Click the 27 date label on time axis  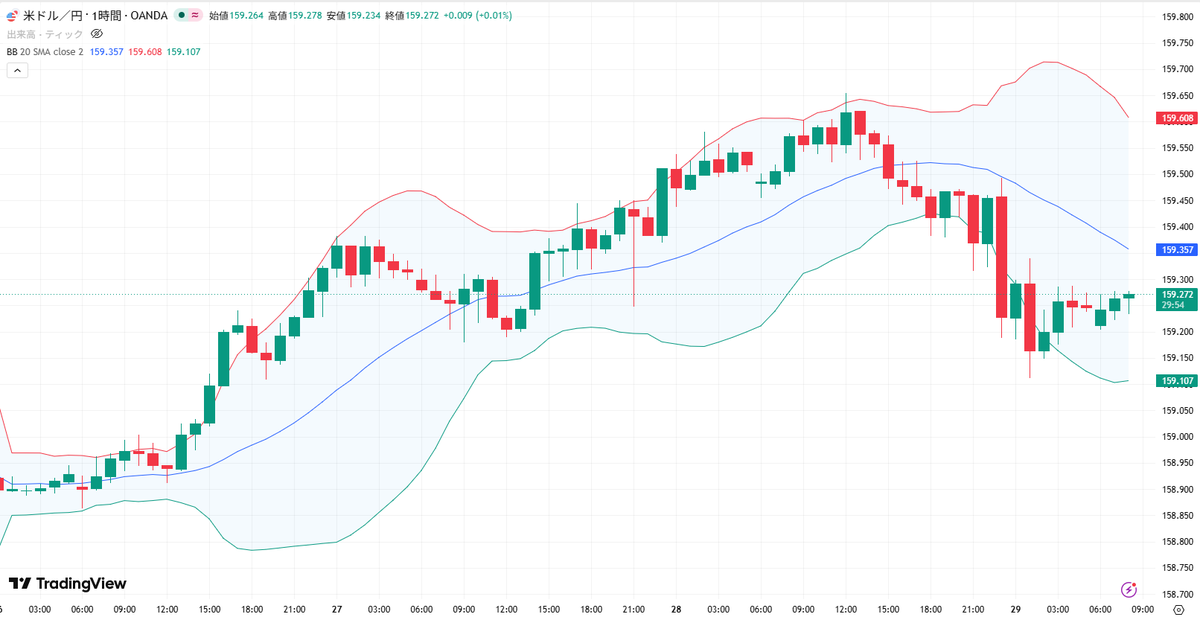pyautogui.click(x=337, y=609)
